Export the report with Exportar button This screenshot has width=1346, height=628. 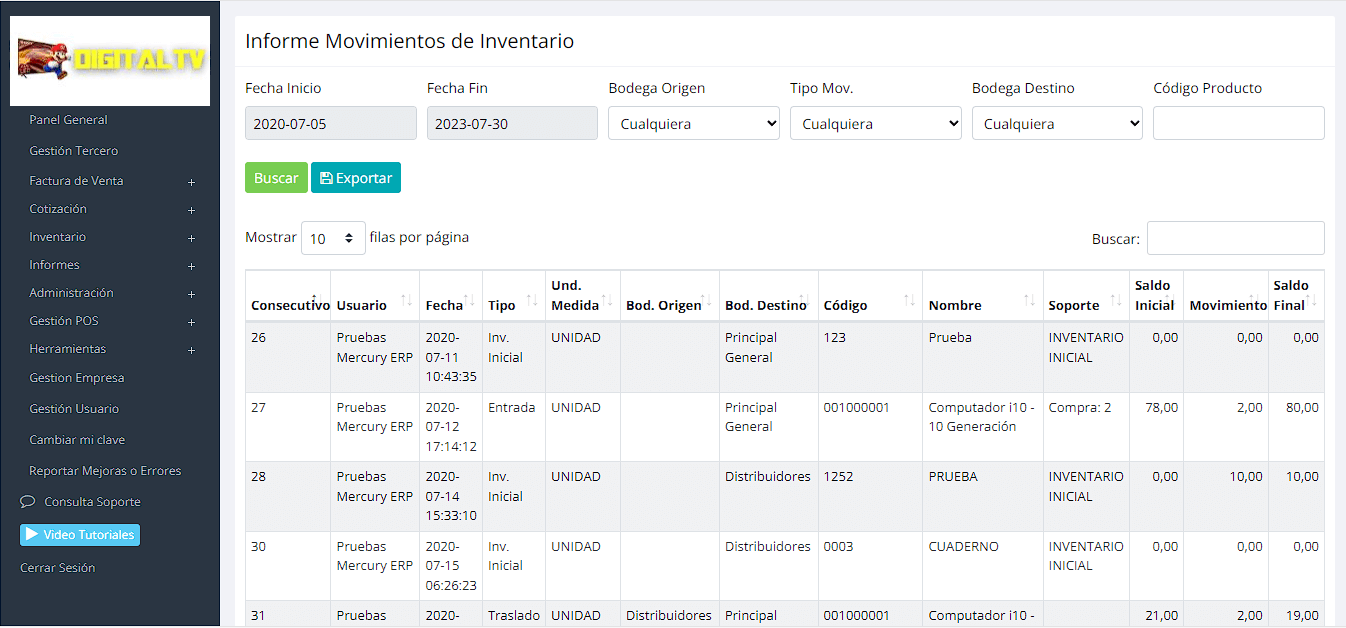355,178
